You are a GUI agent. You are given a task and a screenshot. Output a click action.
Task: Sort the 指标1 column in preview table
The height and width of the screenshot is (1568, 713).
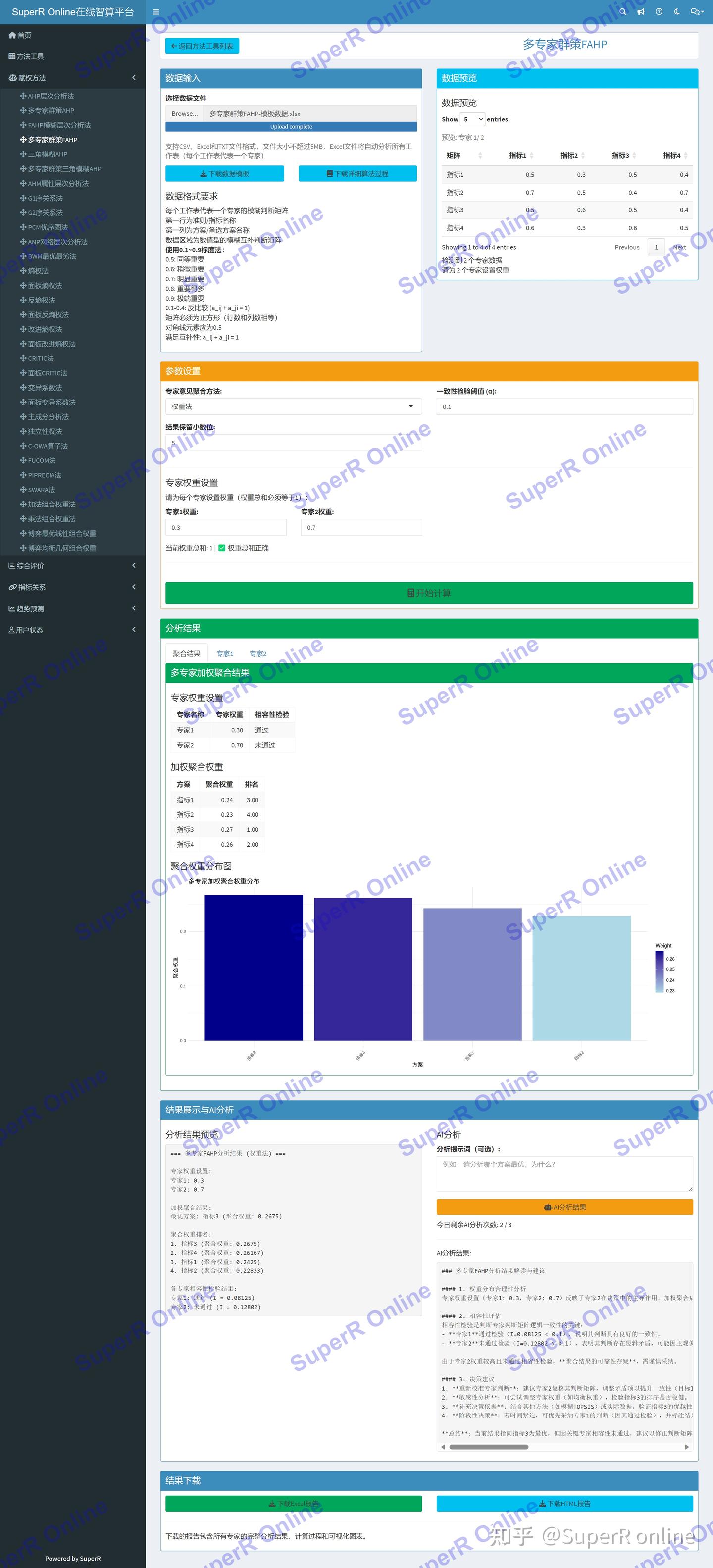pyautogui.click(x=520, y=156)
